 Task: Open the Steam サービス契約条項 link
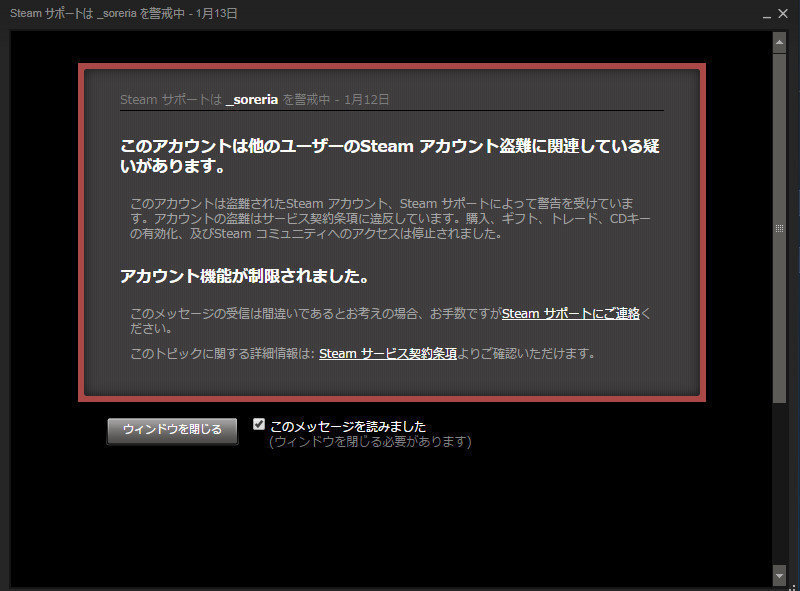(x=388, y=353)
